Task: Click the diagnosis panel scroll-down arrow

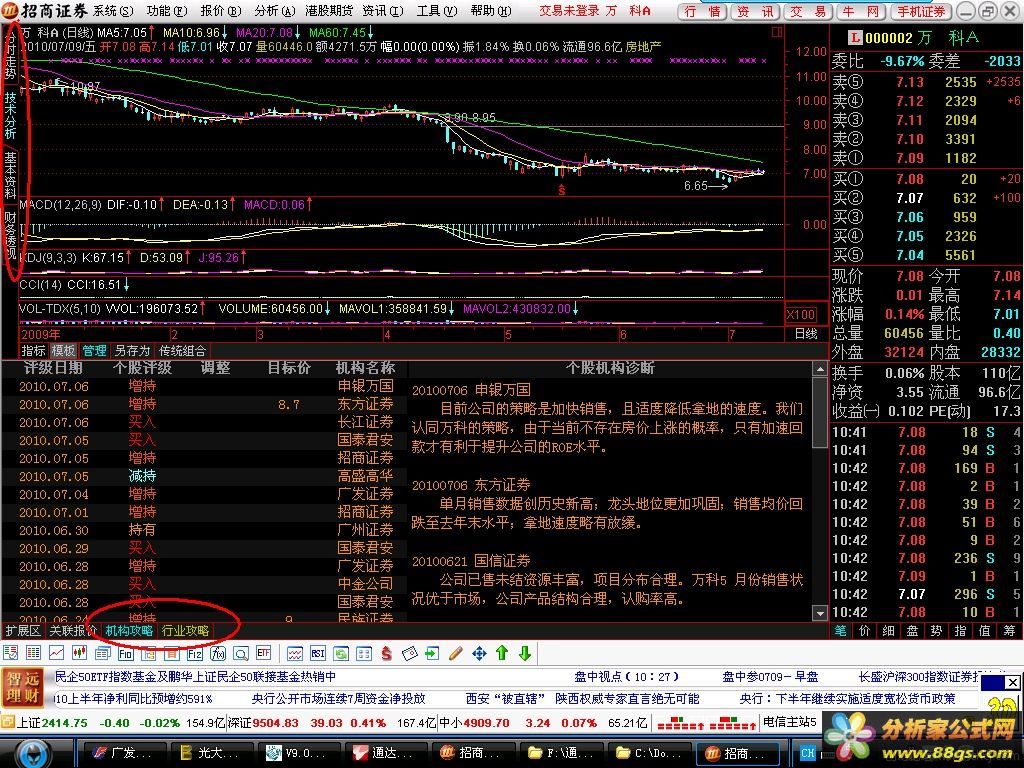Action: coord(820,613)
